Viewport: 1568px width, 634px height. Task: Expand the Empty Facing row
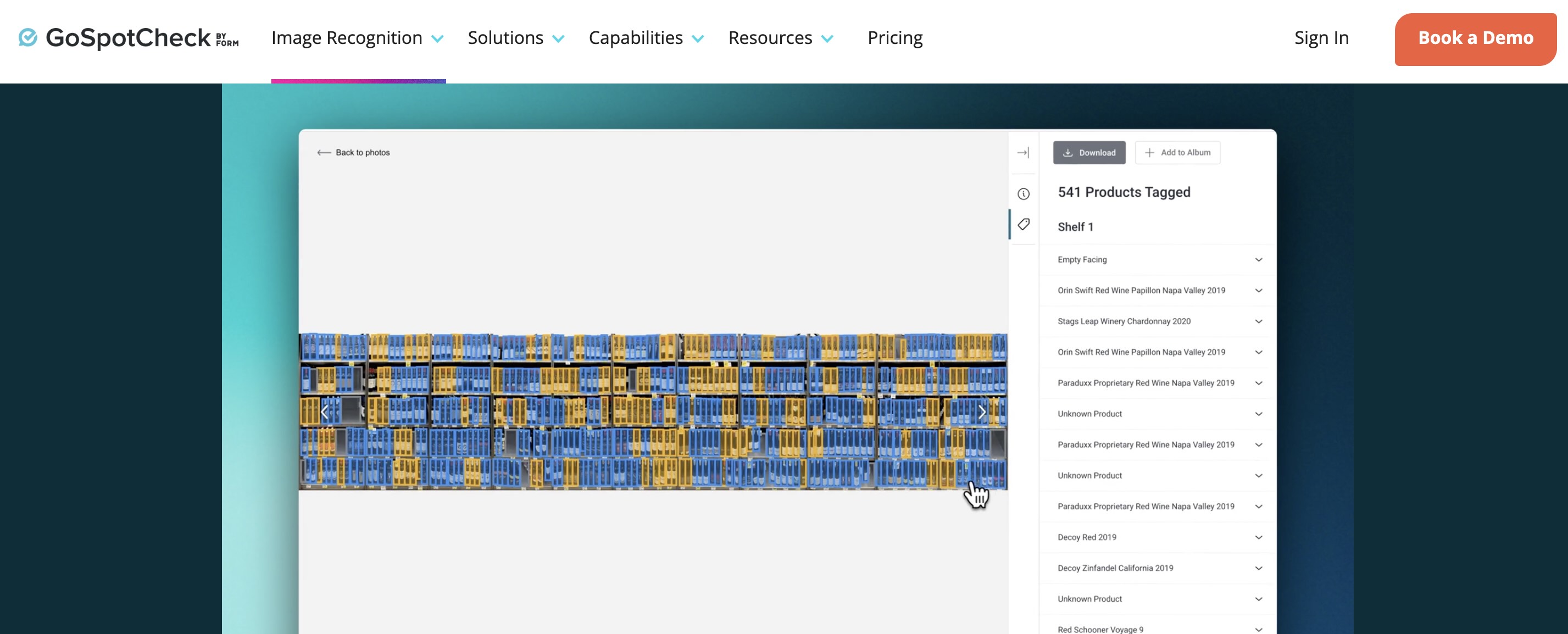[1158, 259]
